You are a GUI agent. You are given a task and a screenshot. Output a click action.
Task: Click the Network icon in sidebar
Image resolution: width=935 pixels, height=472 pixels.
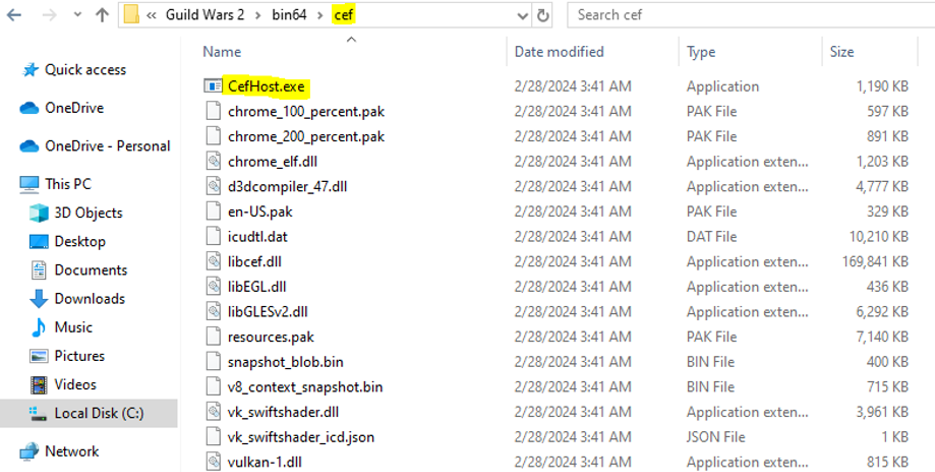29,452
